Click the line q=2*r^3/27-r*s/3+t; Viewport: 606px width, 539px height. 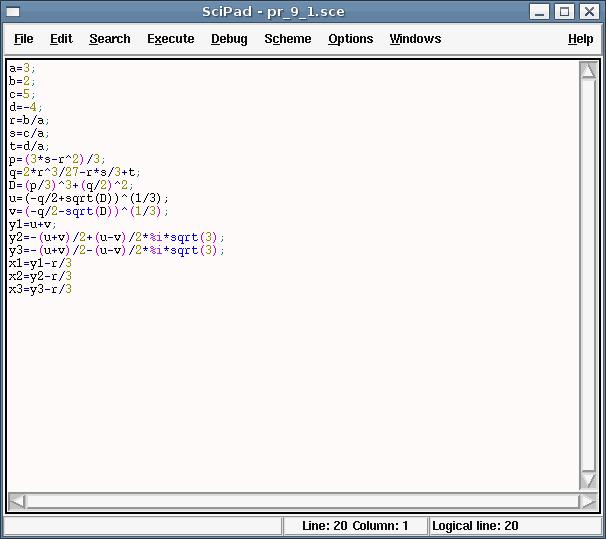75,172
